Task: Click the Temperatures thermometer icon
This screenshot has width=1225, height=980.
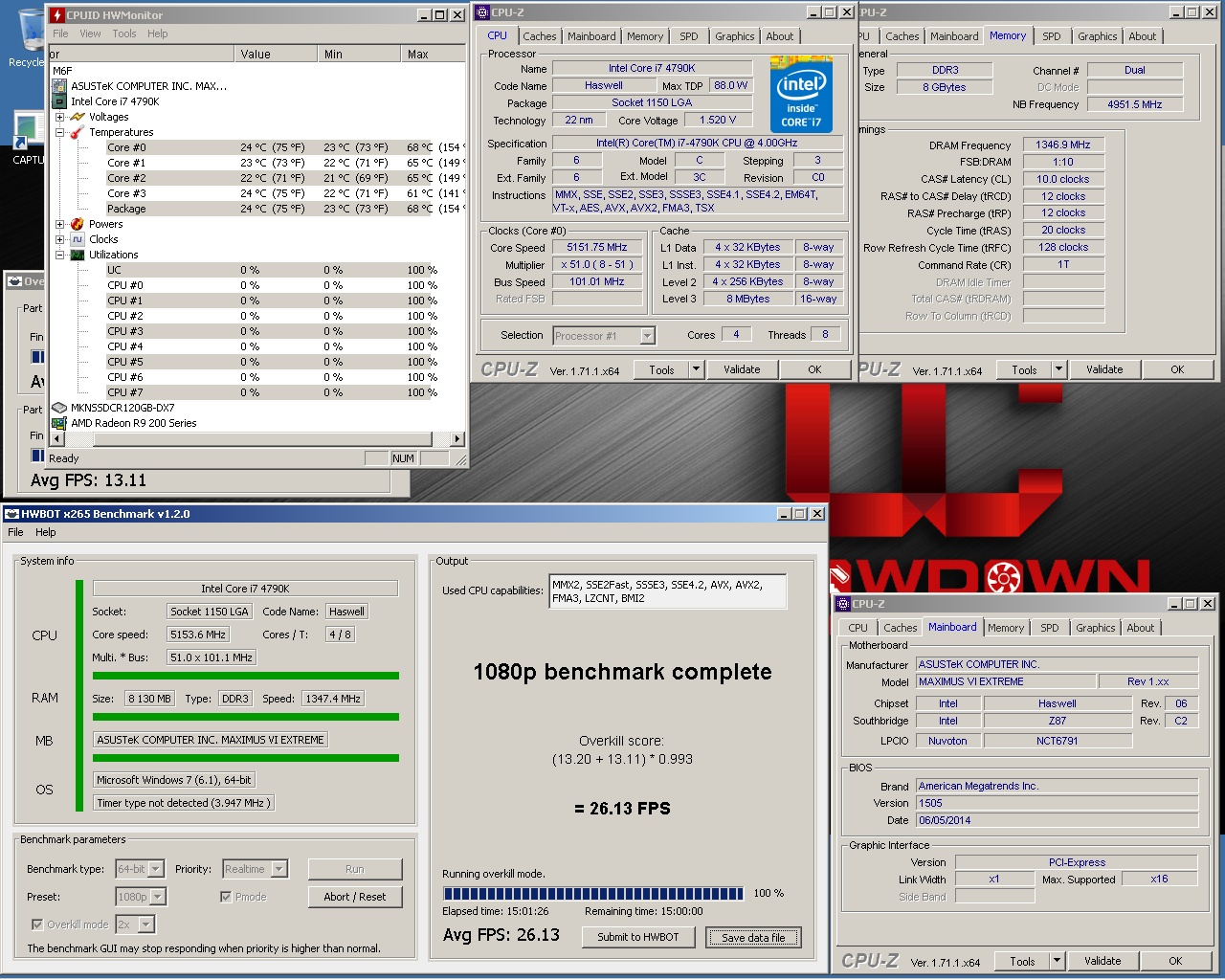Action: pyautogui.click(x=78, y=132)
